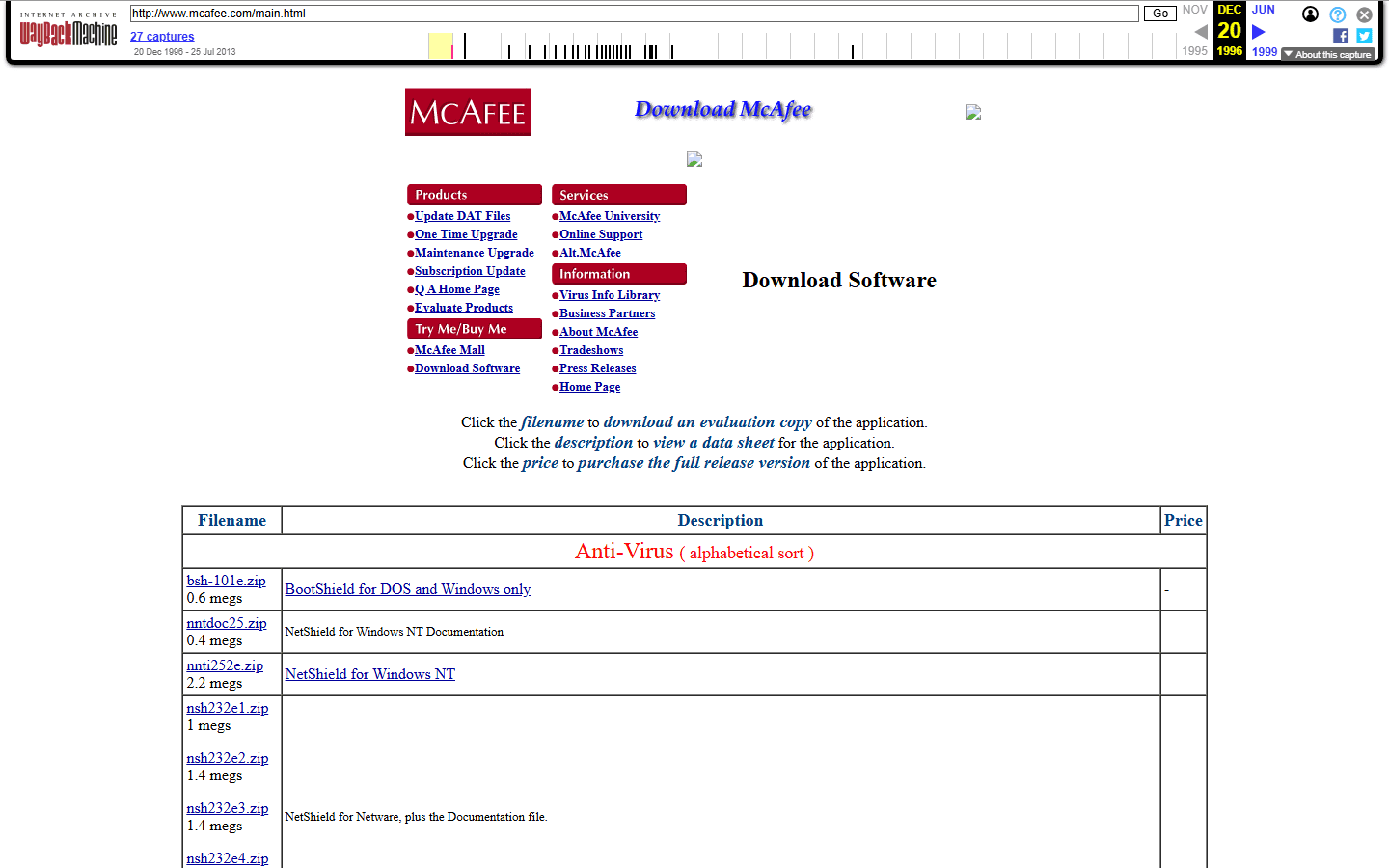The height and width of the screenshot is (868, 1389).
Task: Open the Information menu header
Action: (x=619, y=274)
